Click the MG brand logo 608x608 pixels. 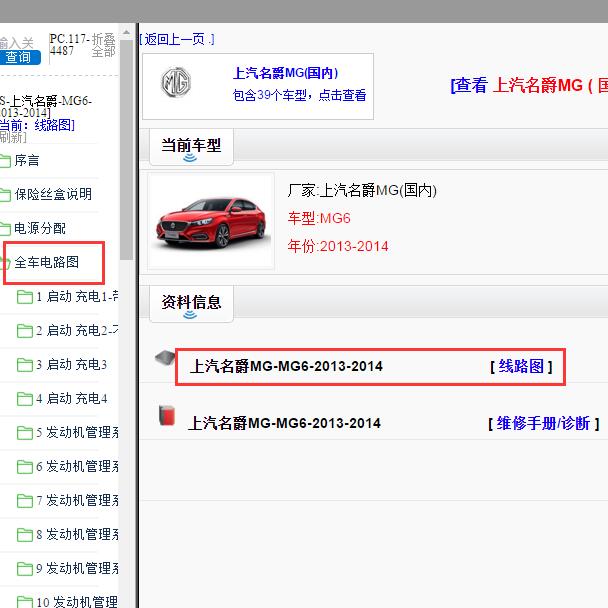(x=176, y=82)
